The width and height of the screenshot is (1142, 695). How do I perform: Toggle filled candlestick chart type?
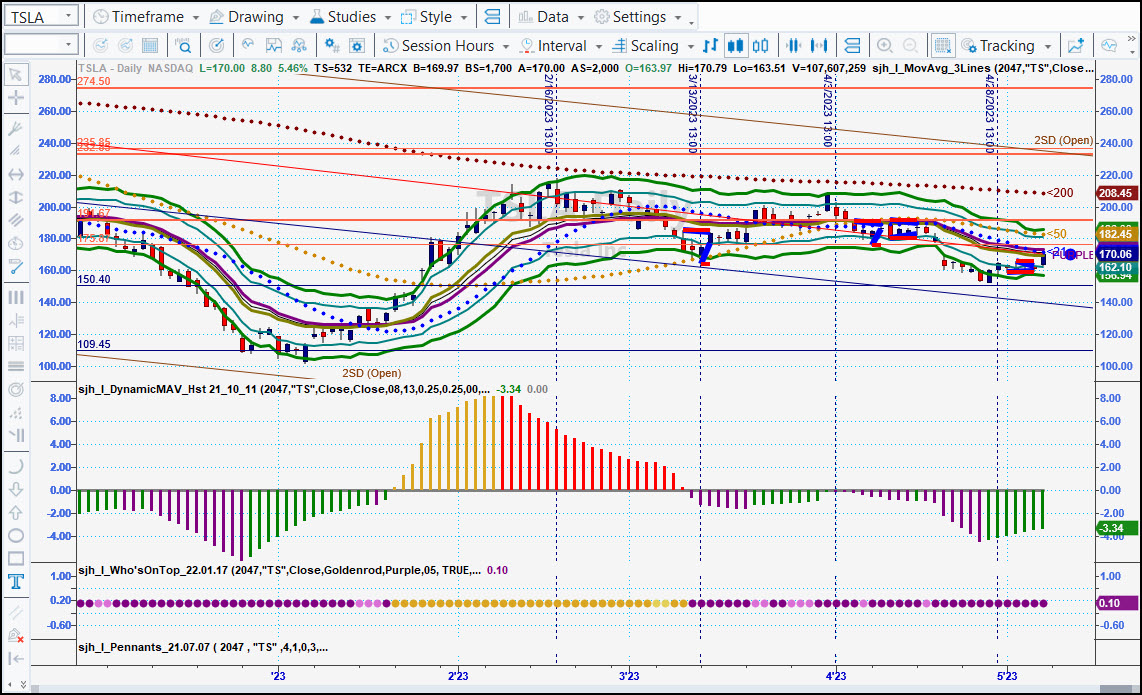(736, 46)
